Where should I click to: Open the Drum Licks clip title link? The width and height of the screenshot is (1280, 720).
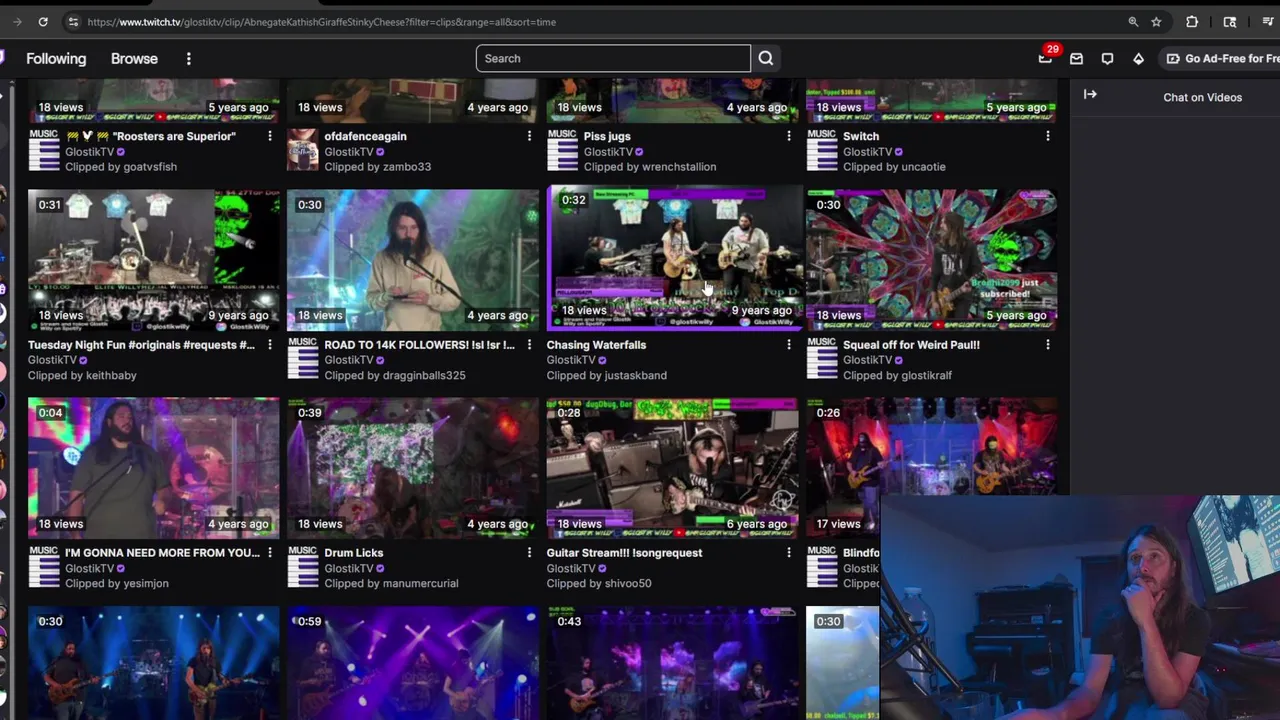click(x=354, y=553)
